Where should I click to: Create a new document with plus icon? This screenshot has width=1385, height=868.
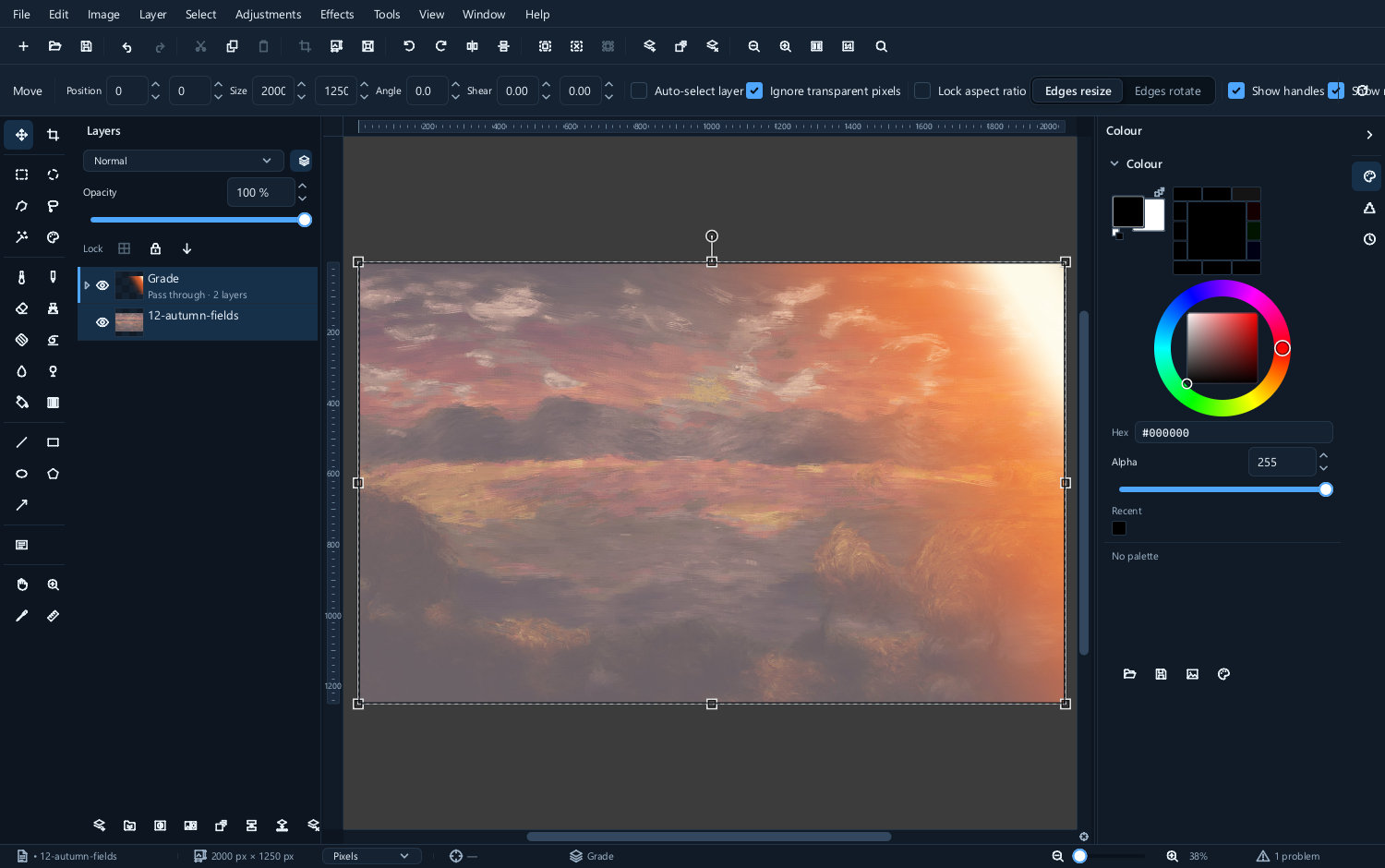pos(23,46)
